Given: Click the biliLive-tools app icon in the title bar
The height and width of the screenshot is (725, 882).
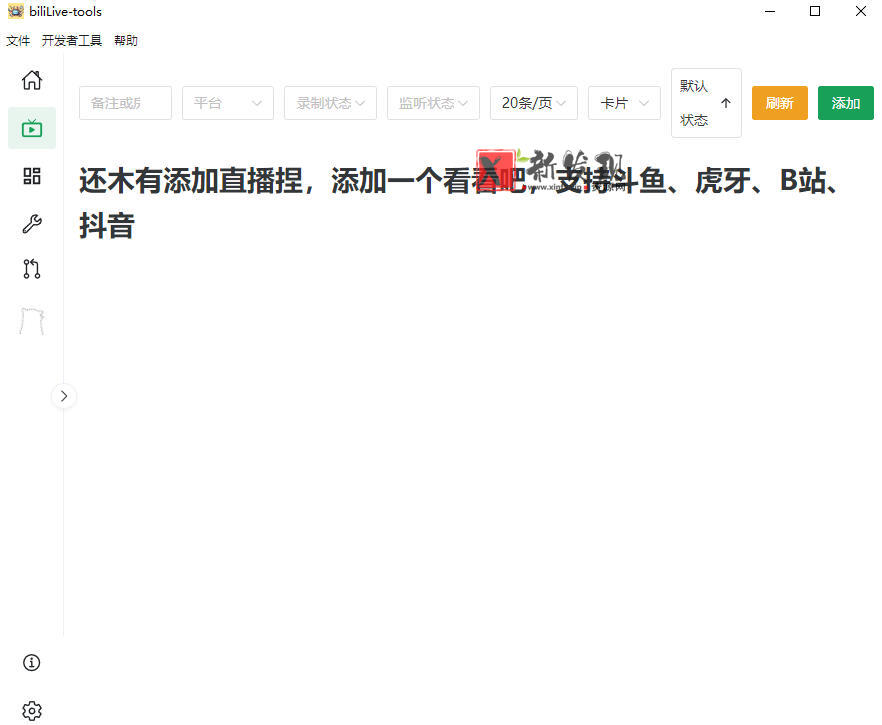Looking at the screenshot, I should point(16,11).
